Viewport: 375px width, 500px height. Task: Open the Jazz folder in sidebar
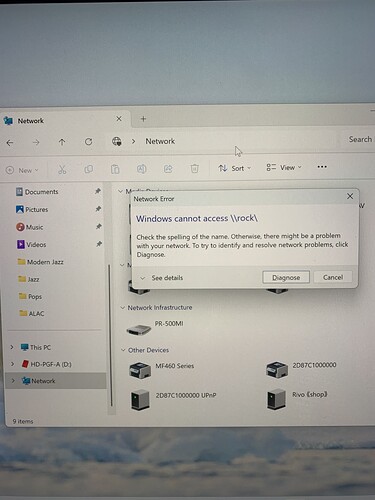pos(29,279)
